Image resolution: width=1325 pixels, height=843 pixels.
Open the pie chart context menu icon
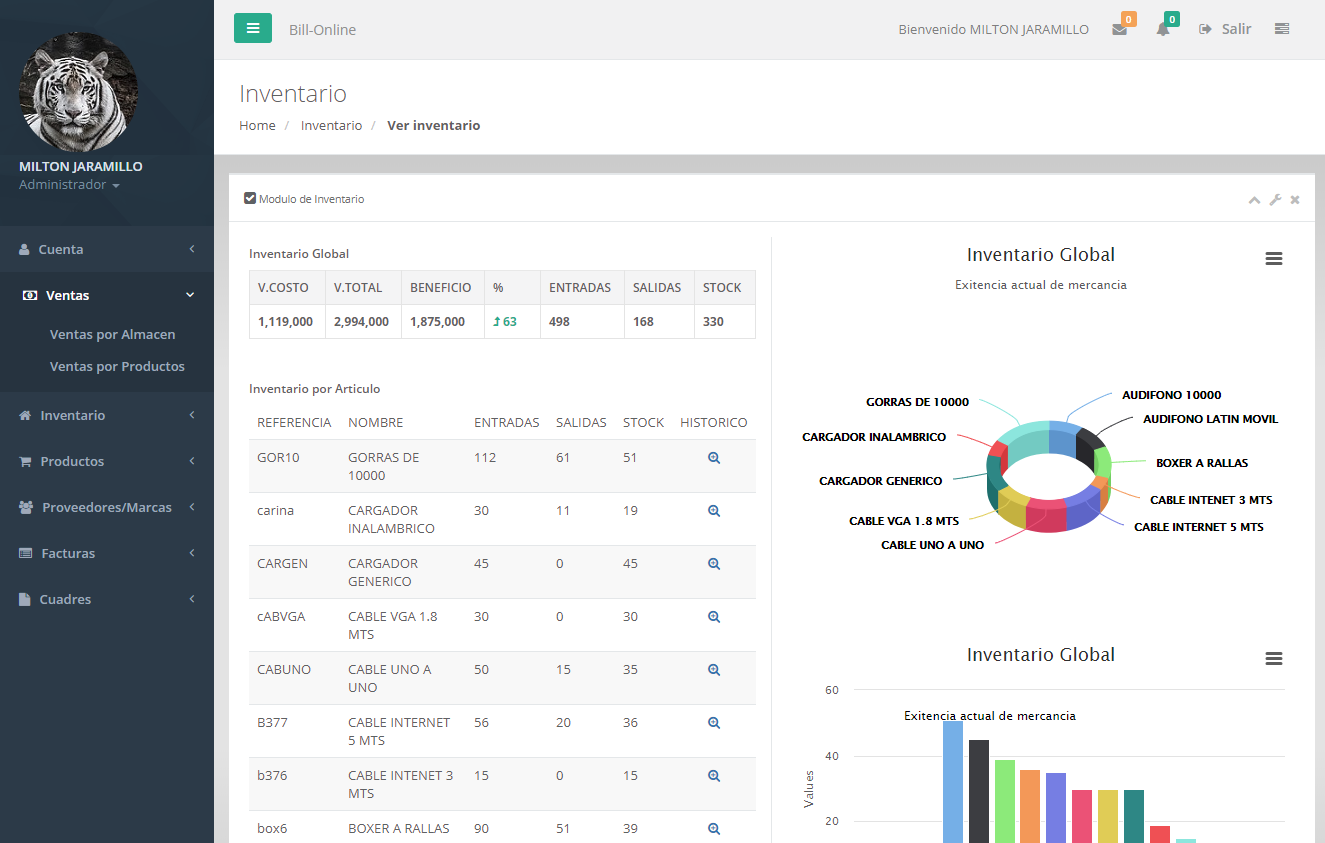pyautogui.click(x=1273, y=259)
